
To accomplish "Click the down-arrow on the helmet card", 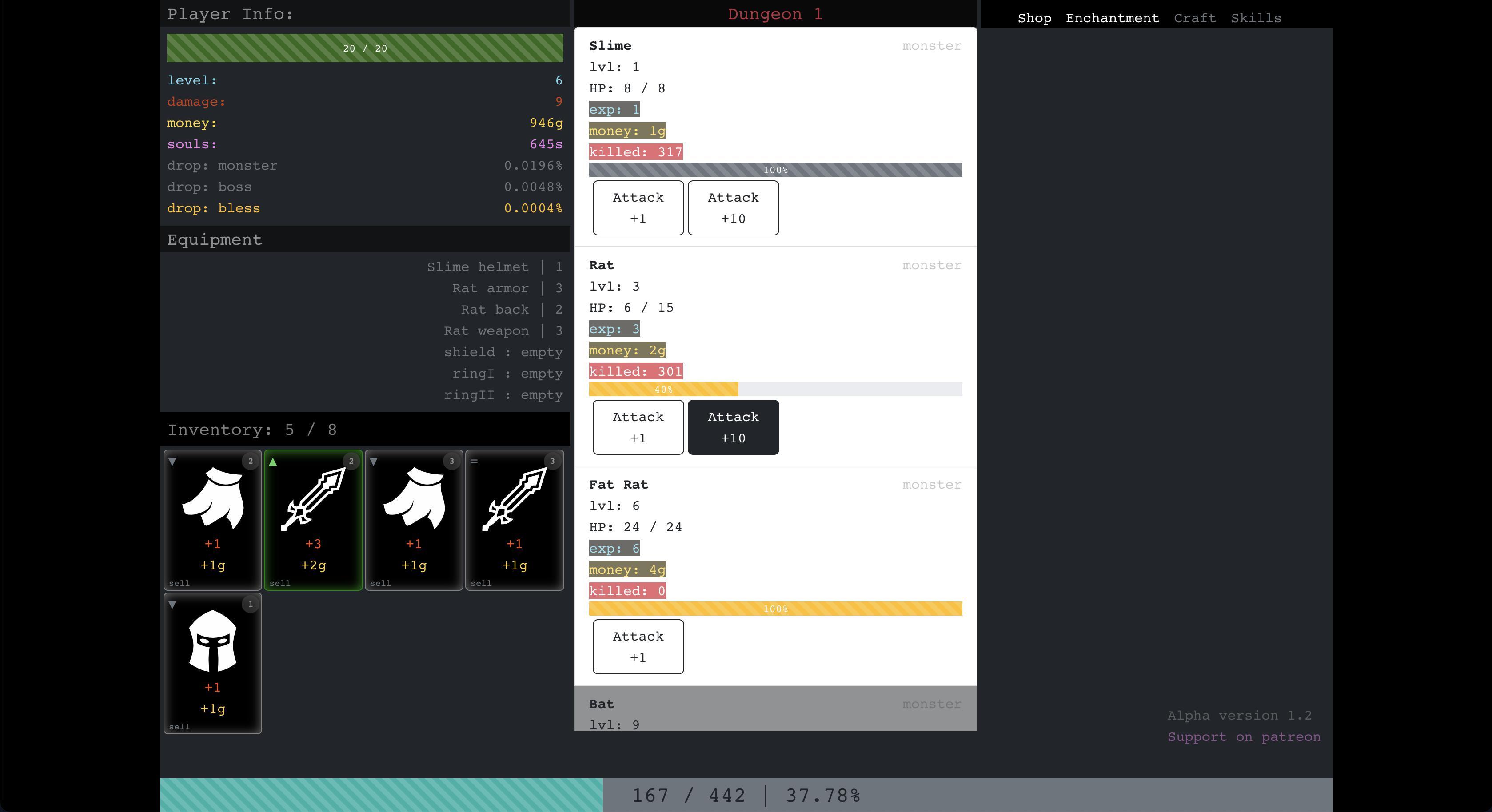I will pyautogui.click(x=172, y=604).
